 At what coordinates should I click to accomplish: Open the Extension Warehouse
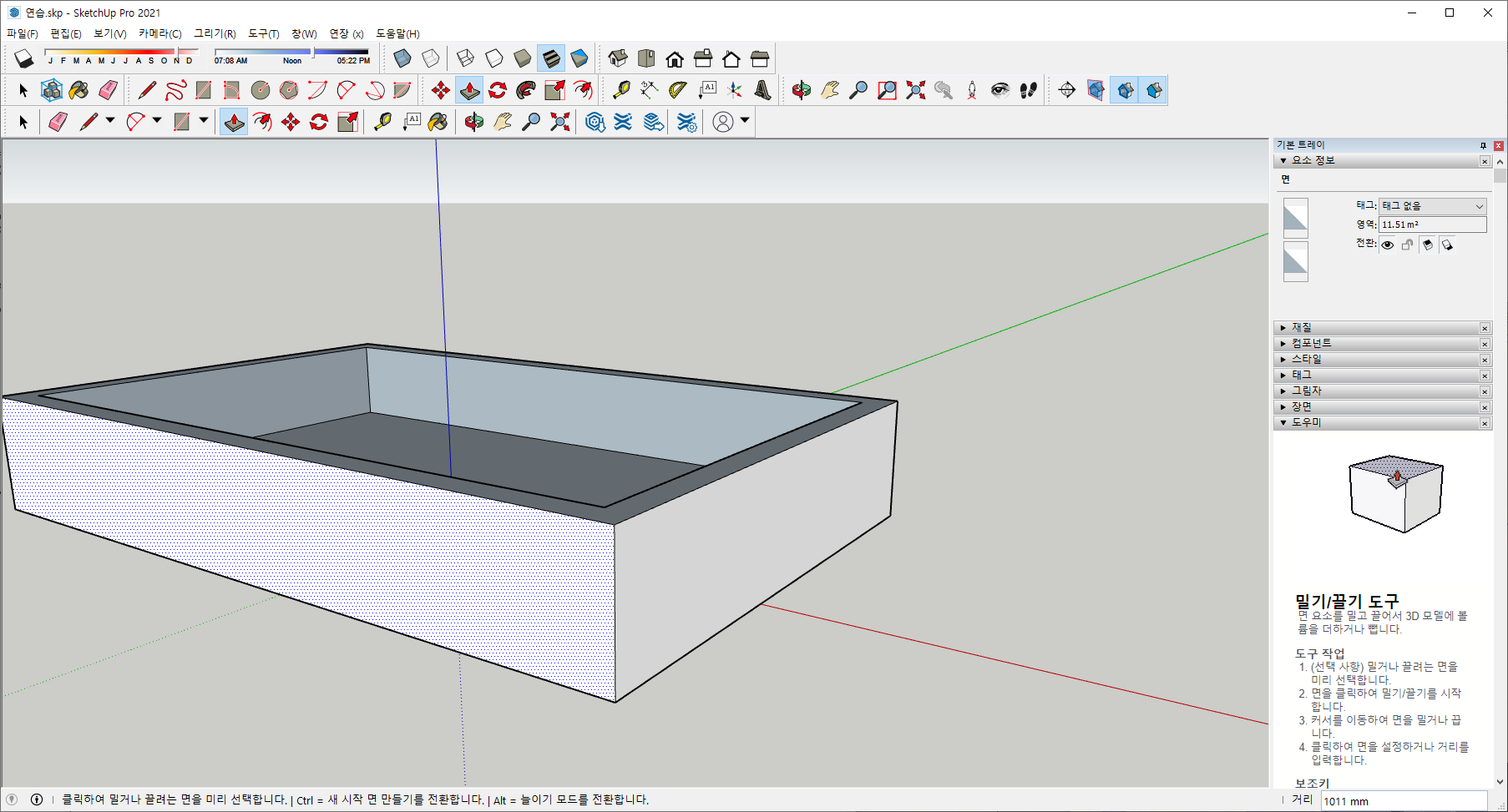point(623,122)
